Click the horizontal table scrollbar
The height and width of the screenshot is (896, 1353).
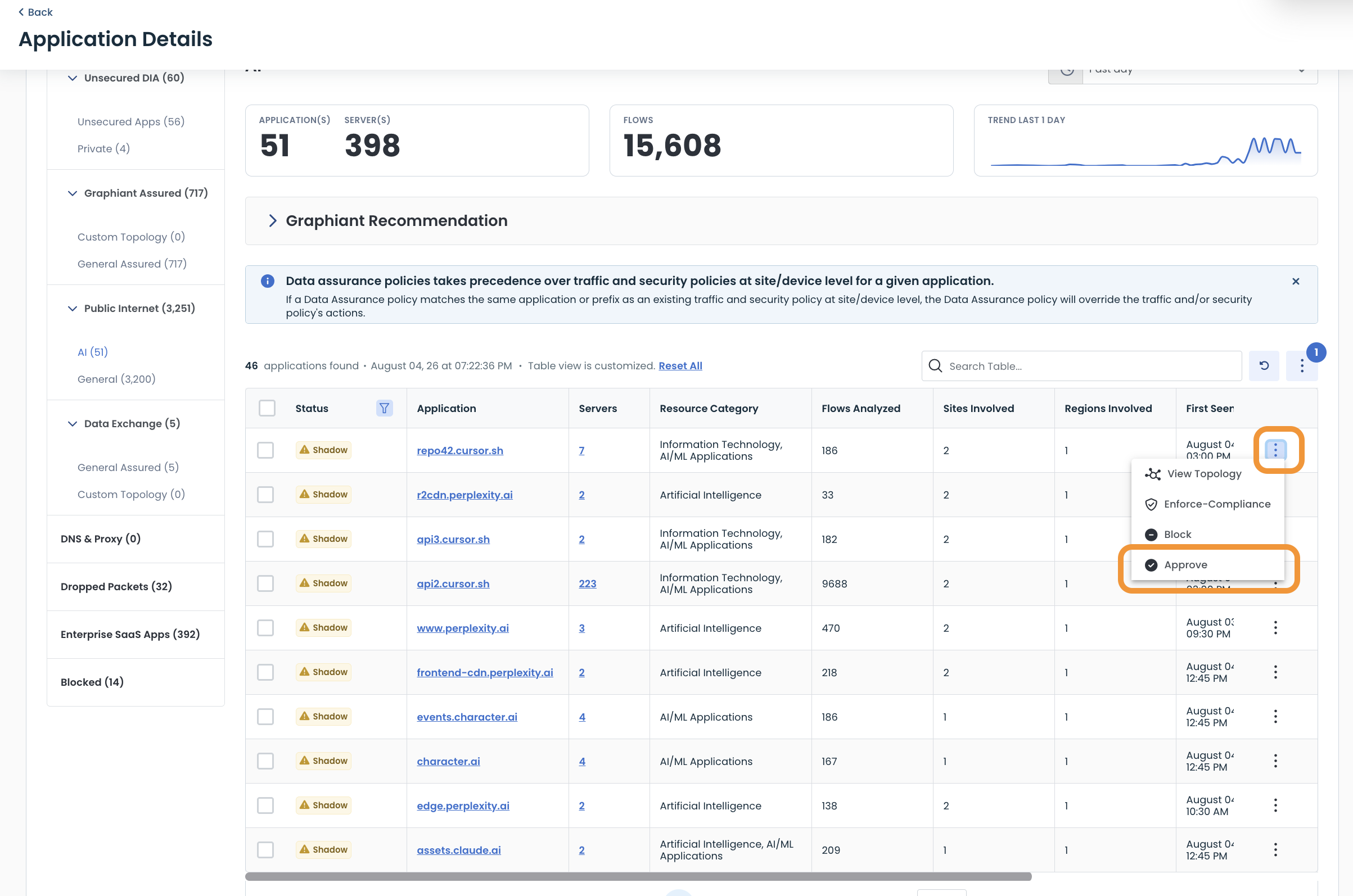[x=638, y=876]
